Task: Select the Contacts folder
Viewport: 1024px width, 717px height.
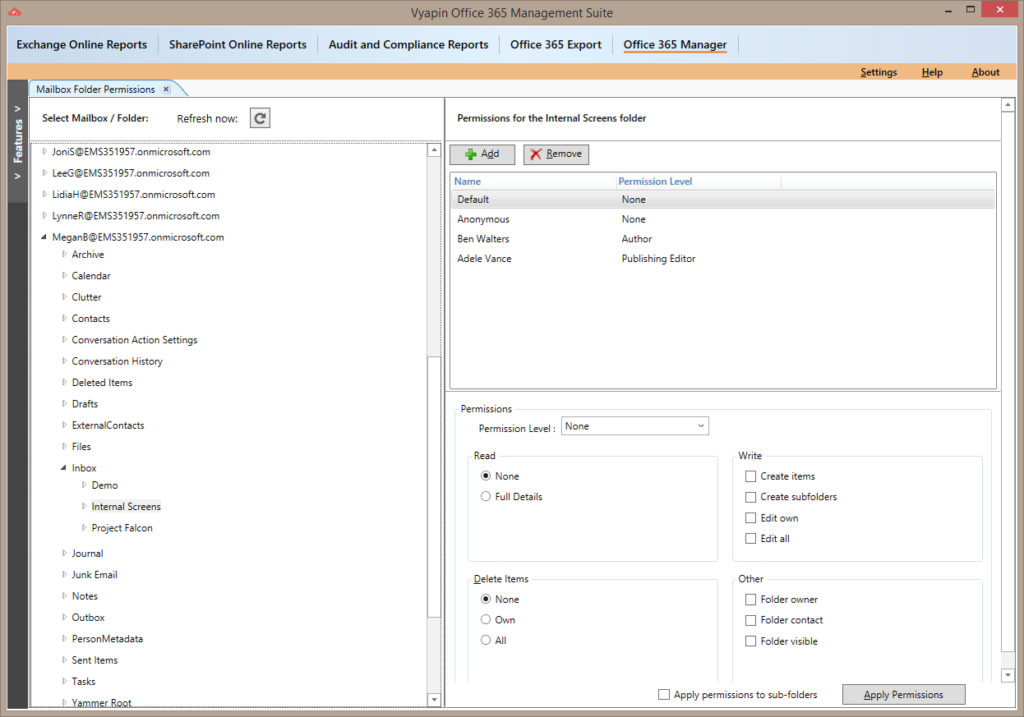Action: tap(91, 319)
